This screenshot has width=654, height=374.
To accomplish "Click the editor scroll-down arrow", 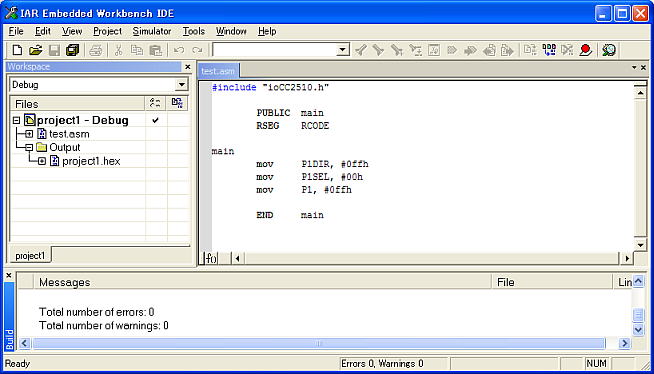I will tap(640, 245).
